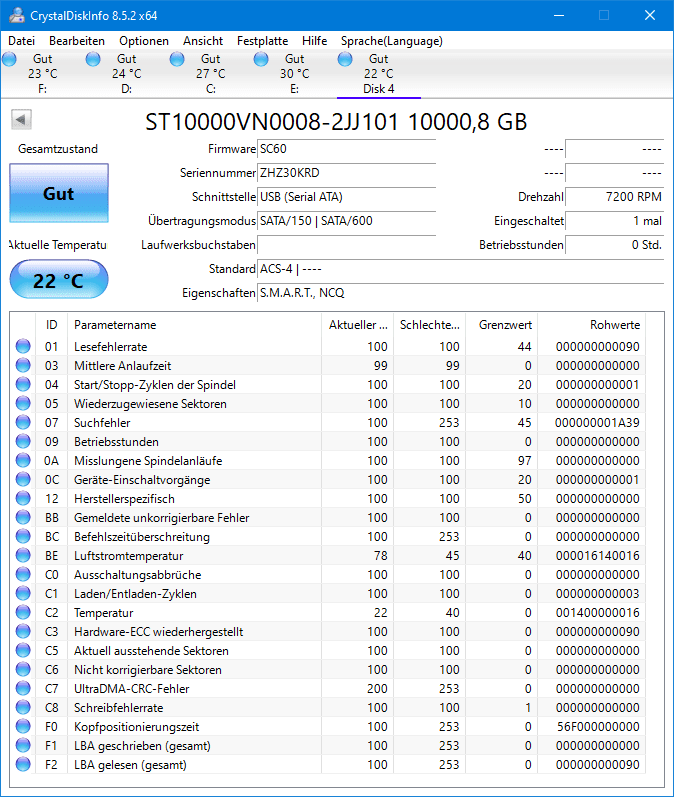Select the Disk 4 tab
674x797 pixels.
click(379, 74)
